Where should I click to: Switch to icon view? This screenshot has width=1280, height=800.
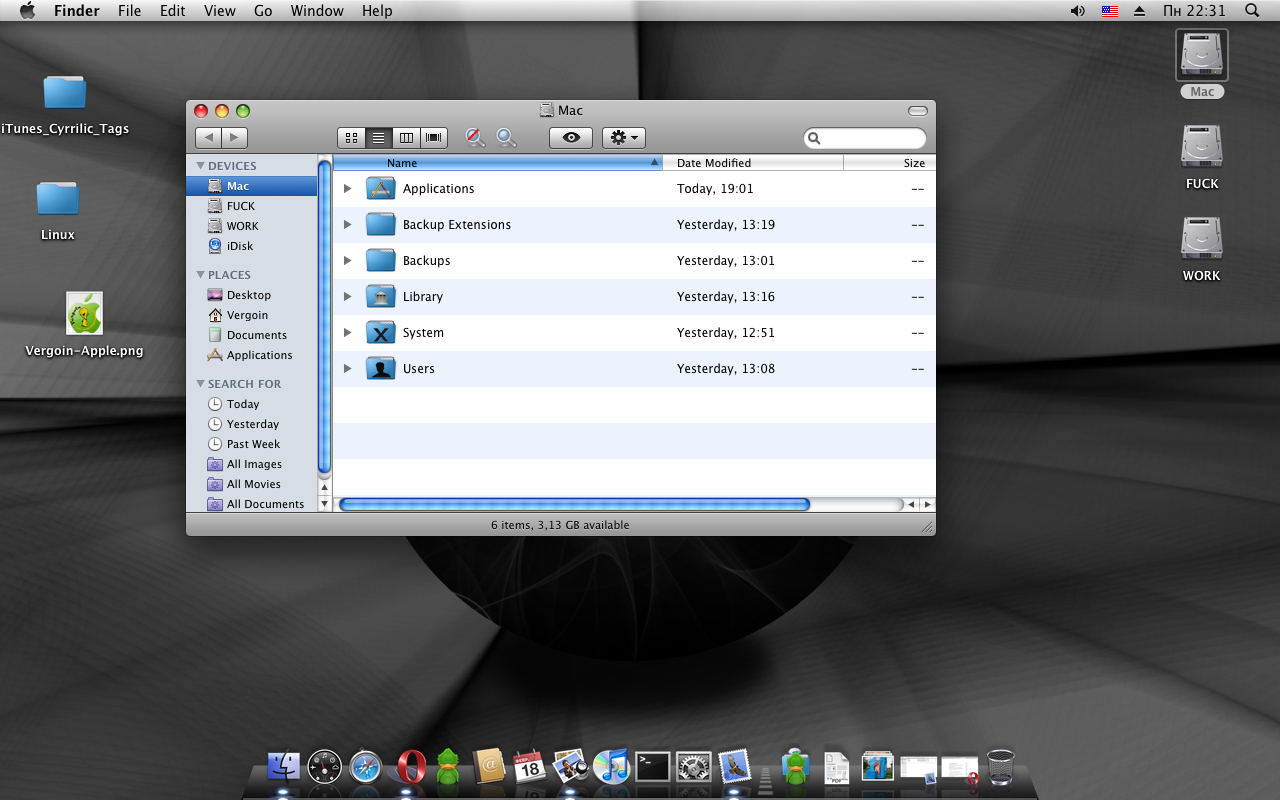pos(351,138)
